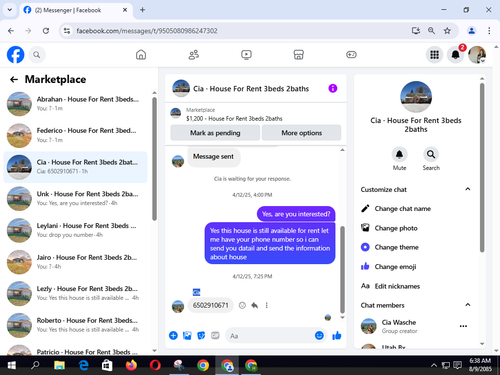
Task: Reload the page
Action: (46, 31)
